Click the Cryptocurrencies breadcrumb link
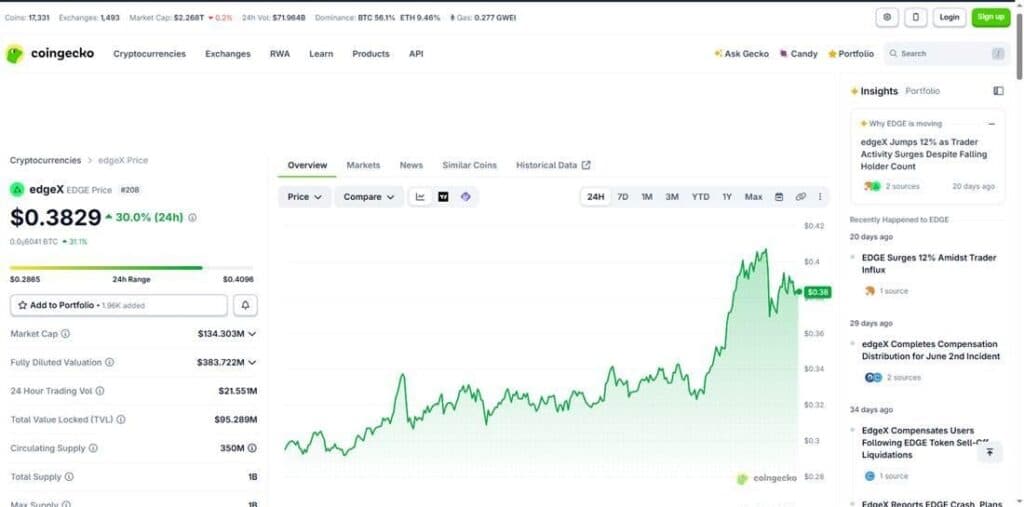This screenshot has height=507, width=1024. click(45, 160)
